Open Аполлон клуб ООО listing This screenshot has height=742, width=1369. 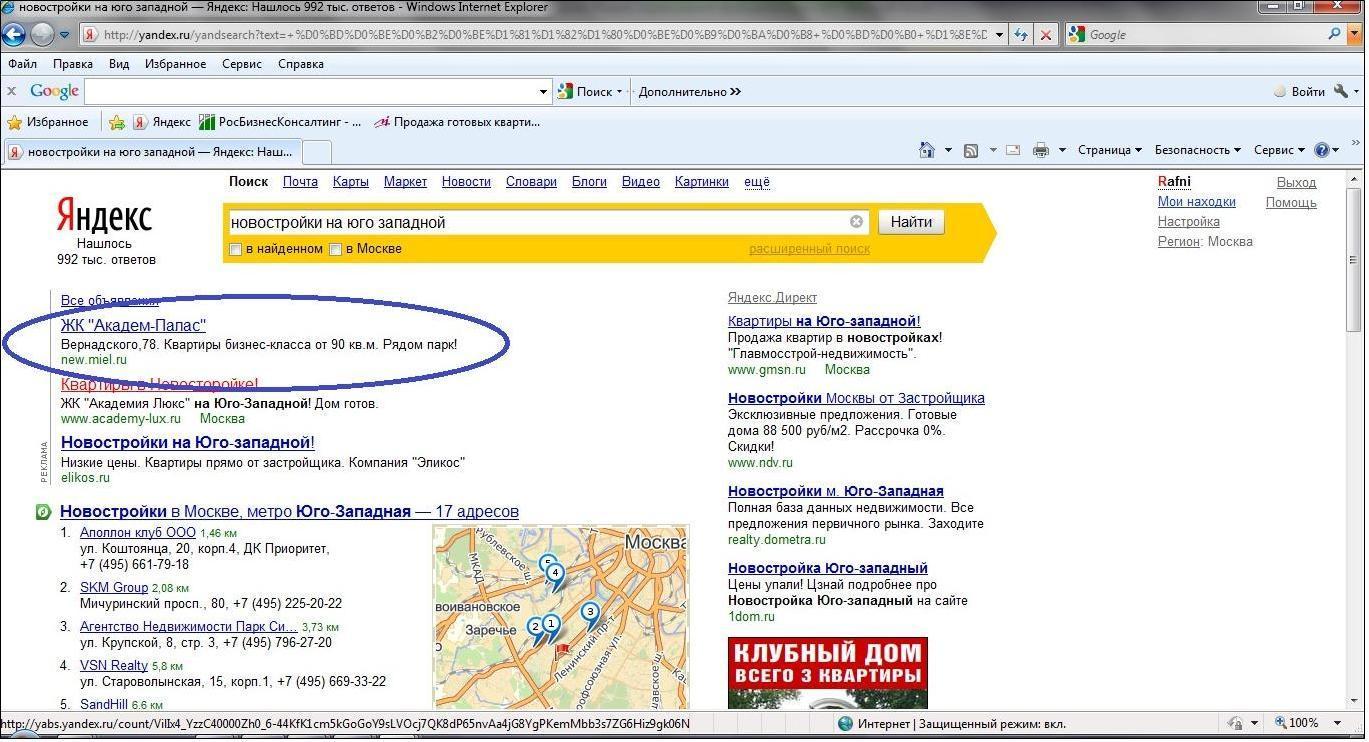click(138, 533)
